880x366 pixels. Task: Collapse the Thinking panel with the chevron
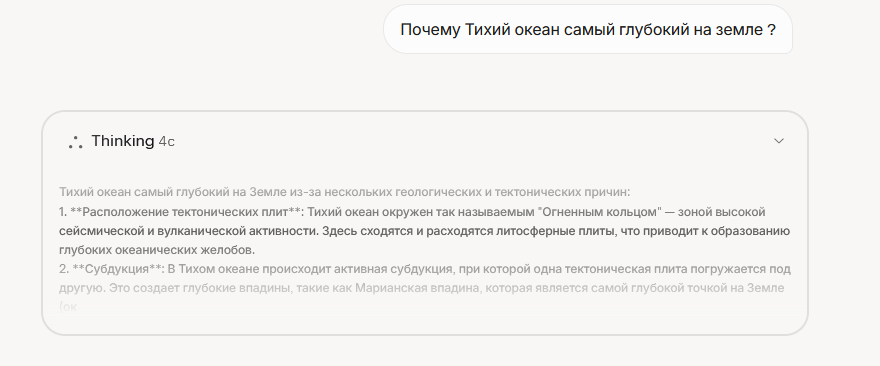[x=778, y=141]
